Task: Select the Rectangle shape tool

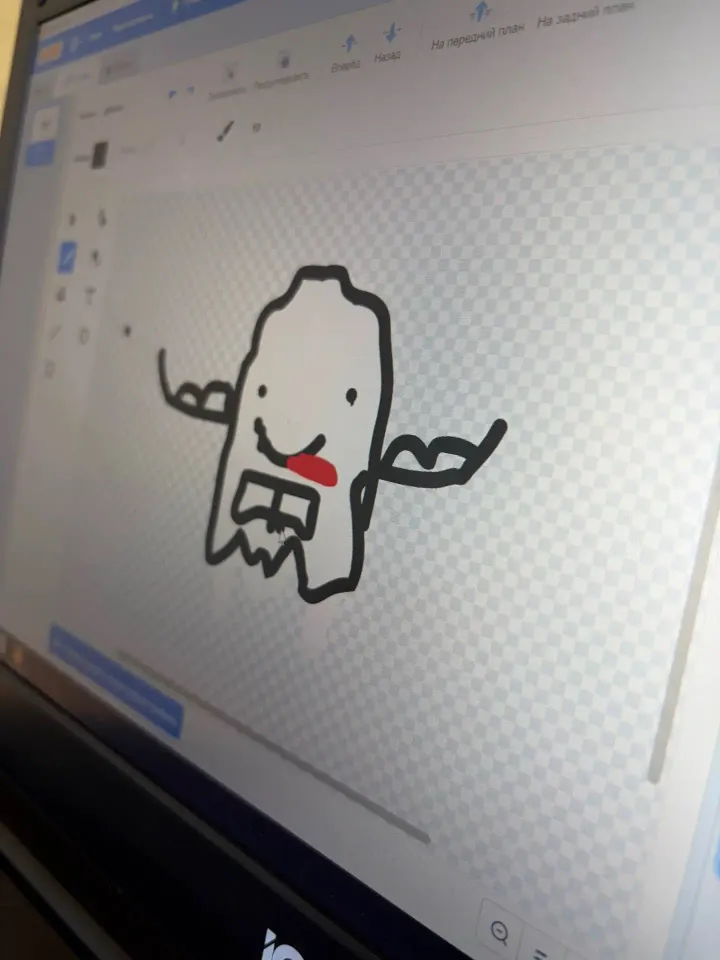Action: tap(50, 369)
